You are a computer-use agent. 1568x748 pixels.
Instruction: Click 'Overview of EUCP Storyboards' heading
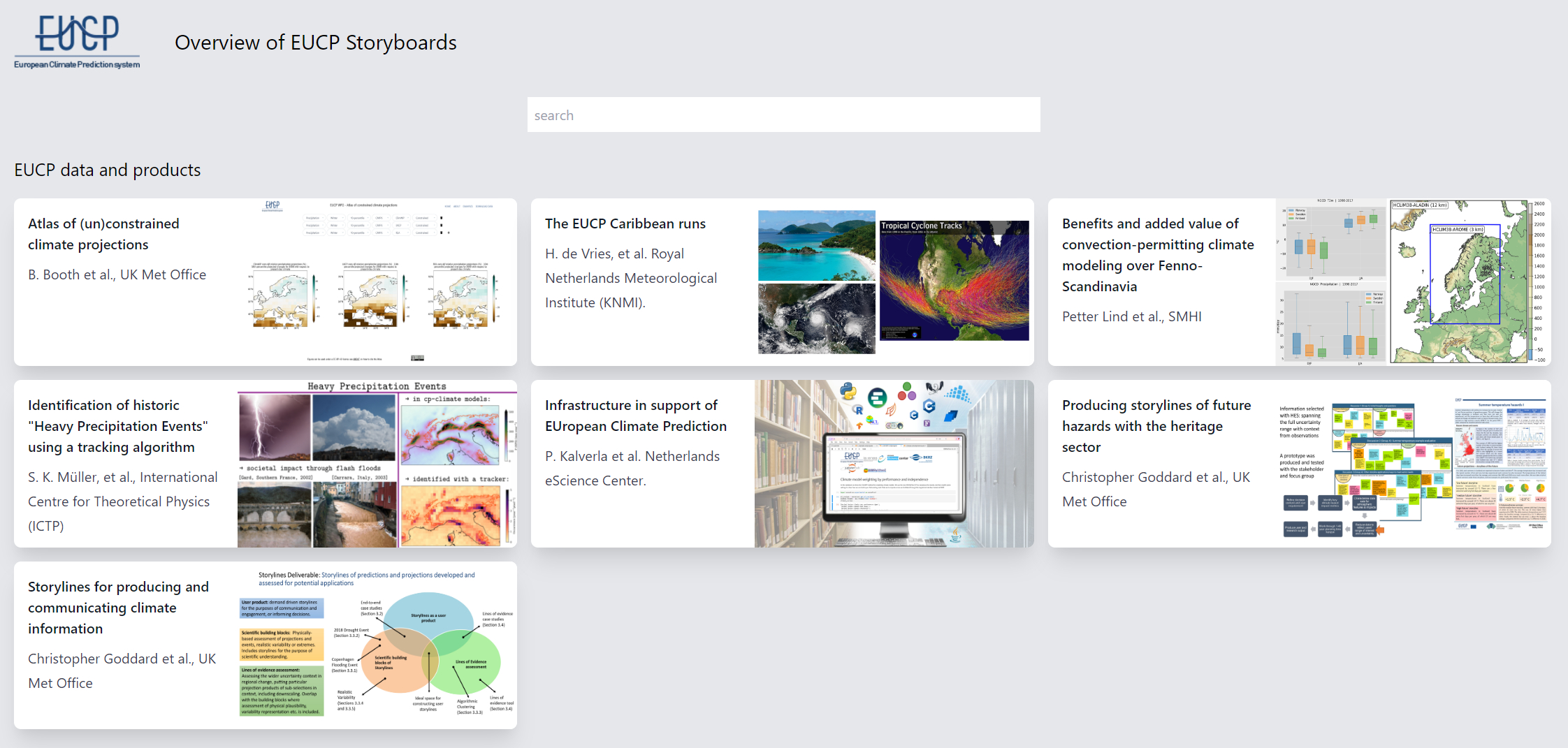(316, 43)
